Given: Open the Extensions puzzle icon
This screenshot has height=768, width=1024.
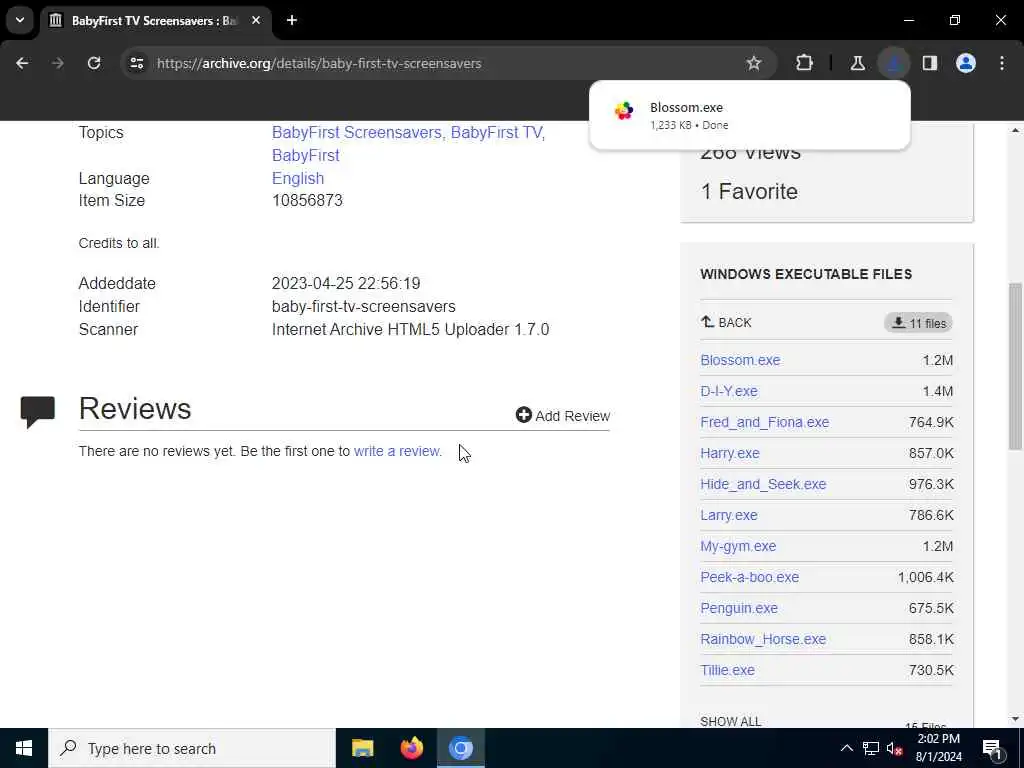Looking at the screenshot, I should click(805, 63).
